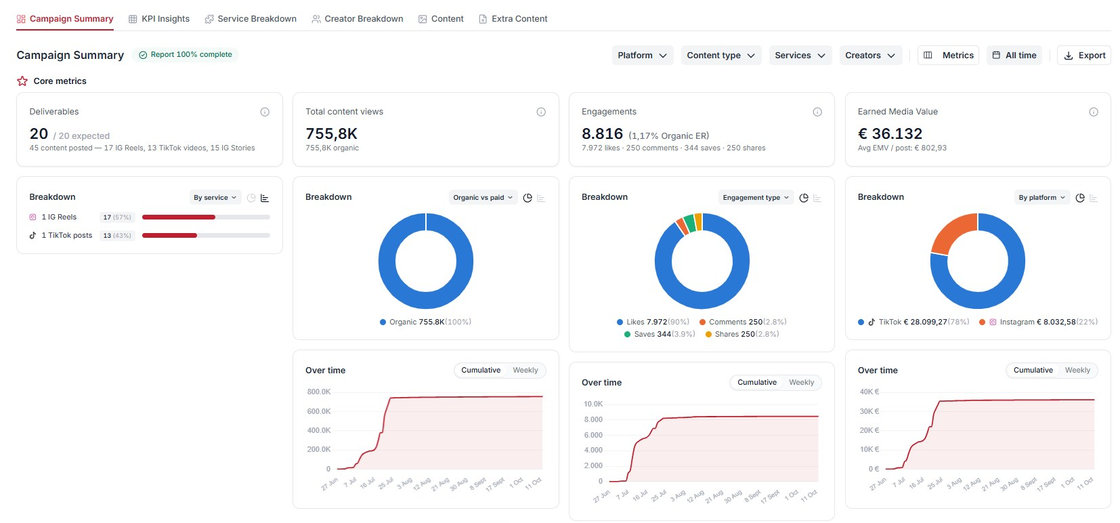Click the TikTok icon in EMV legend
The width and height of the screenshot is (1120, 523).
click(871, 322)
